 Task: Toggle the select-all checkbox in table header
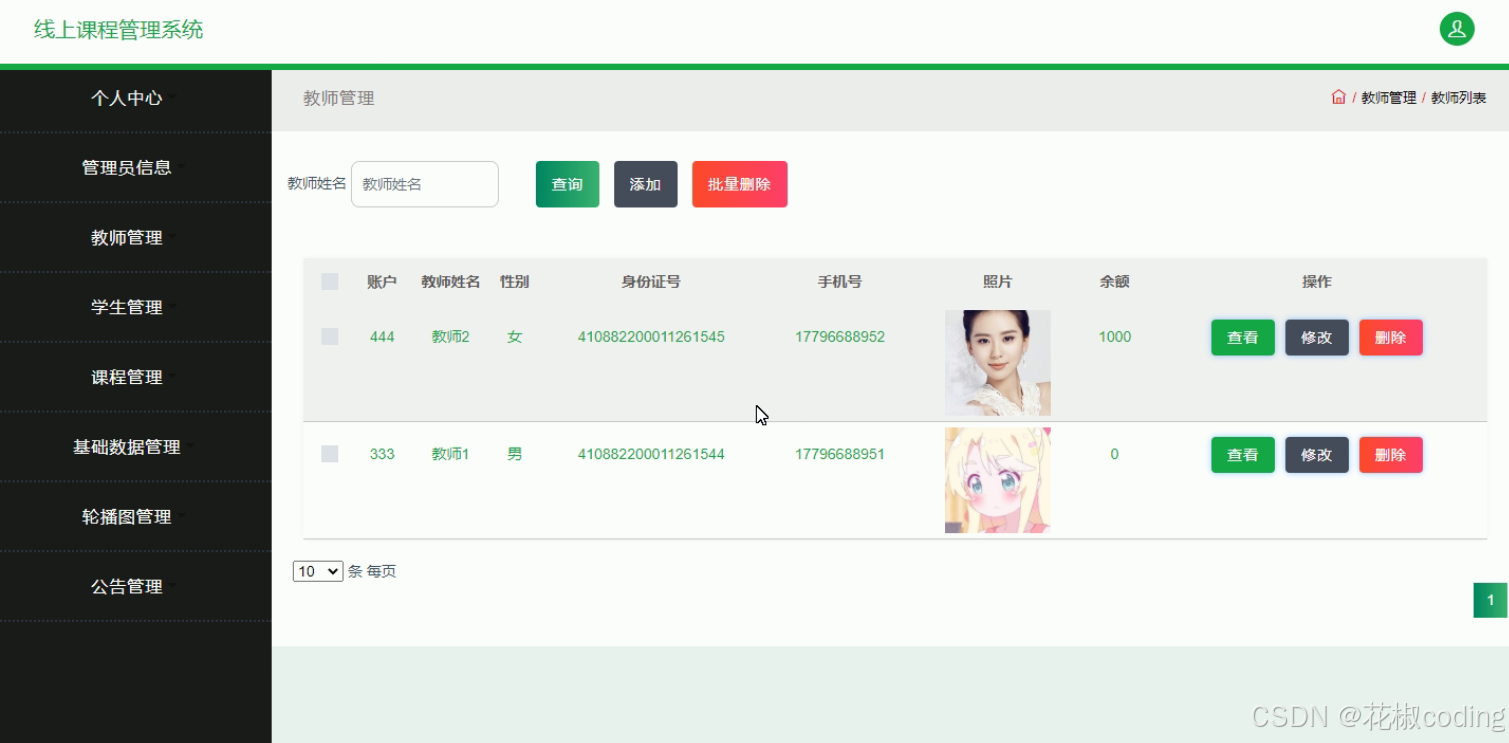click(x=330, y=281)
